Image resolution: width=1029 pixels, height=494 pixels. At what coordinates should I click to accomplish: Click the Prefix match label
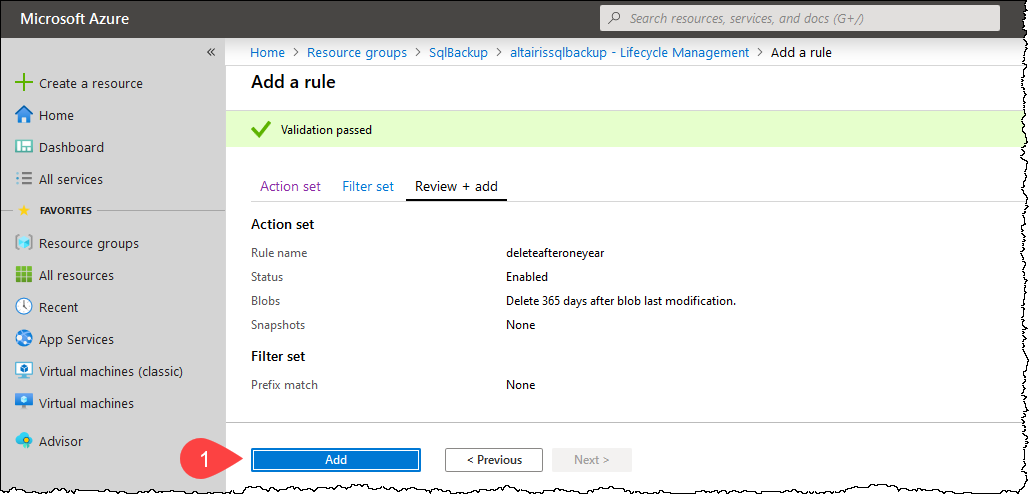(284, 385)
